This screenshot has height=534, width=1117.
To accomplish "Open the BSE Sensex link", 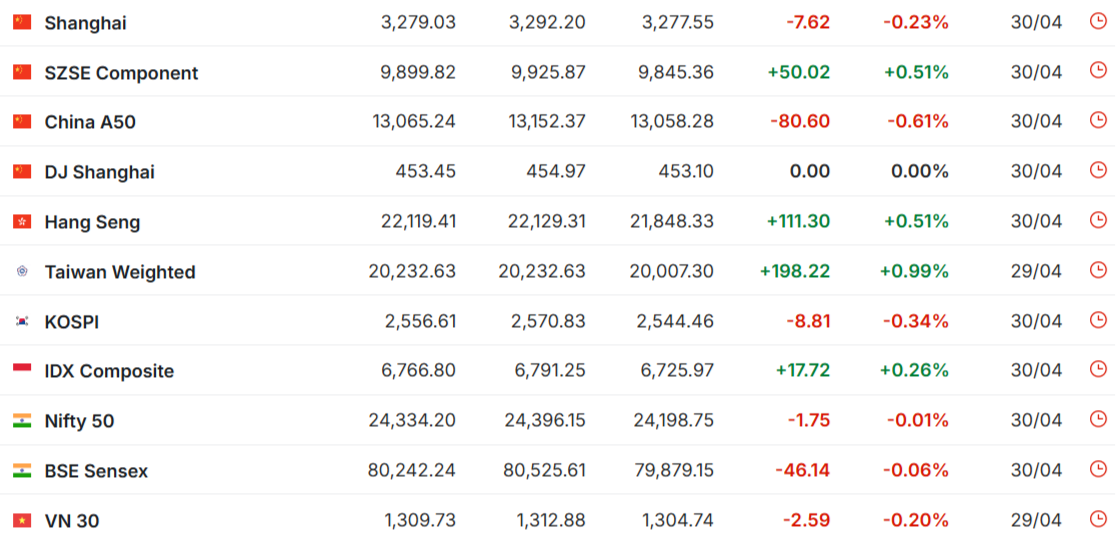I will (x=97, y=471).
